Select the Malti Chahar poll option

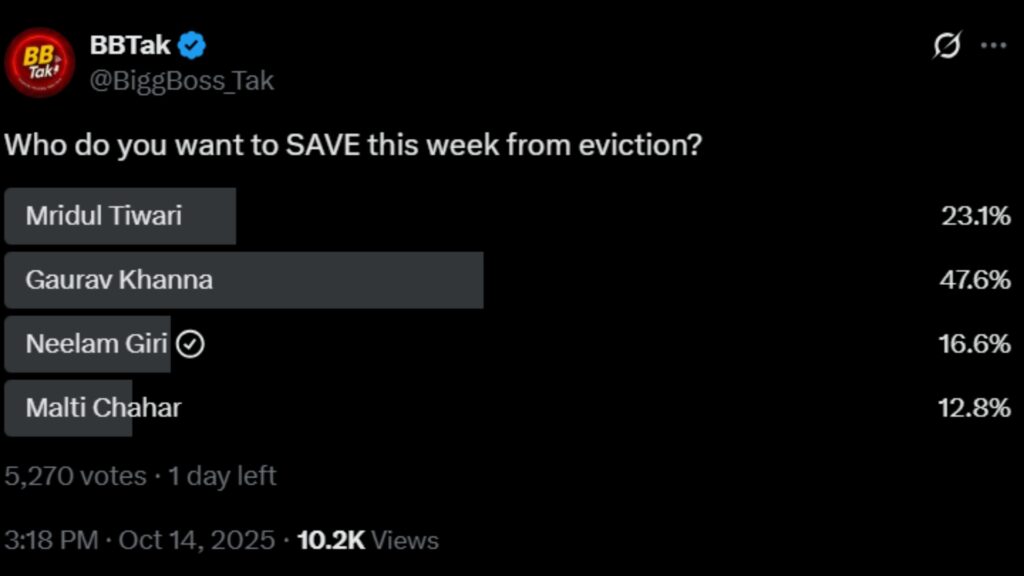coord(103,408)
